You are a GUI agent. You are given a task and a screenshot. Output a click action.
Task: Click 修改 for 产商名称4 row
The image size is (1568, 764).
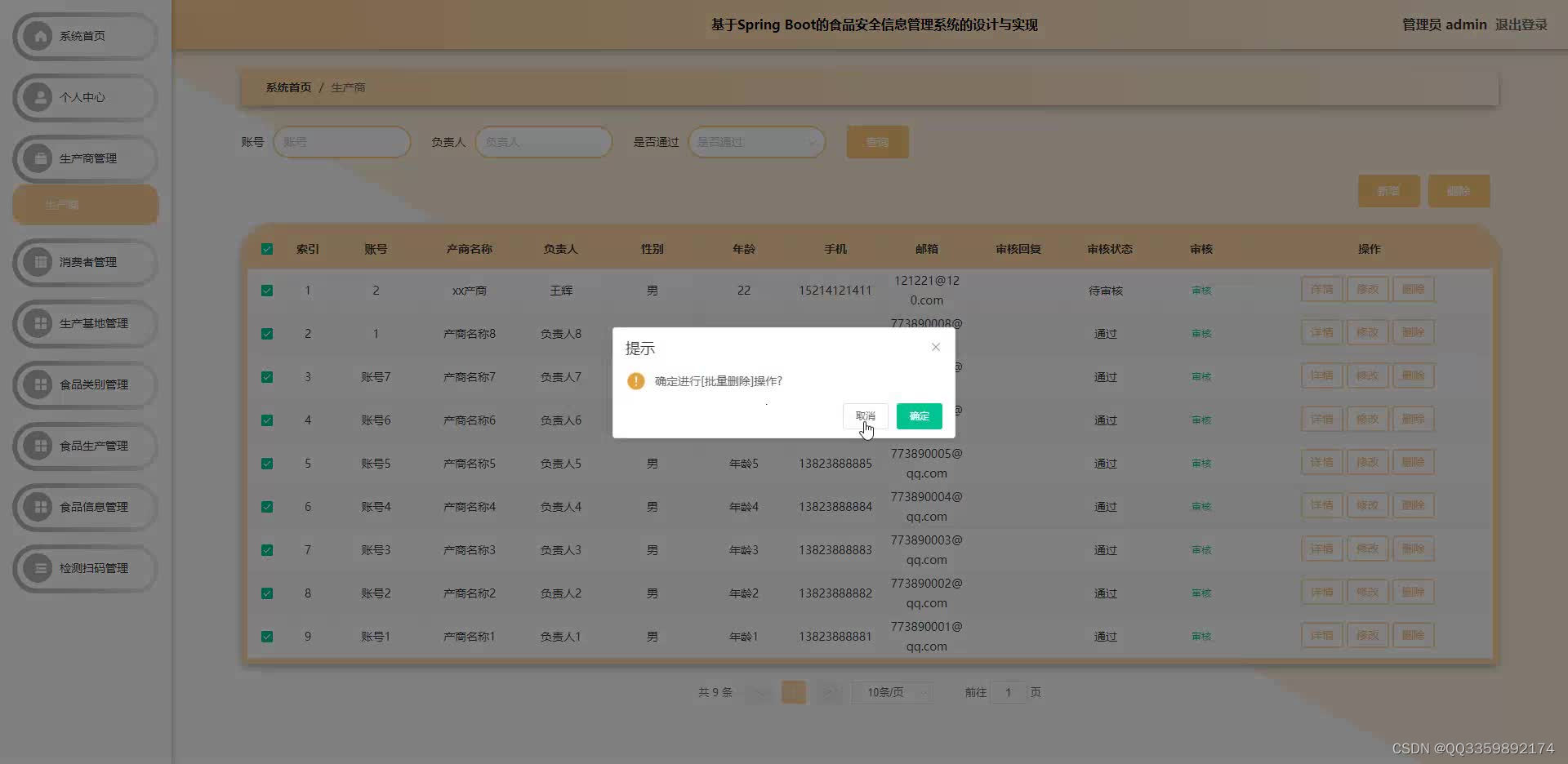(x=1367, y=505)
